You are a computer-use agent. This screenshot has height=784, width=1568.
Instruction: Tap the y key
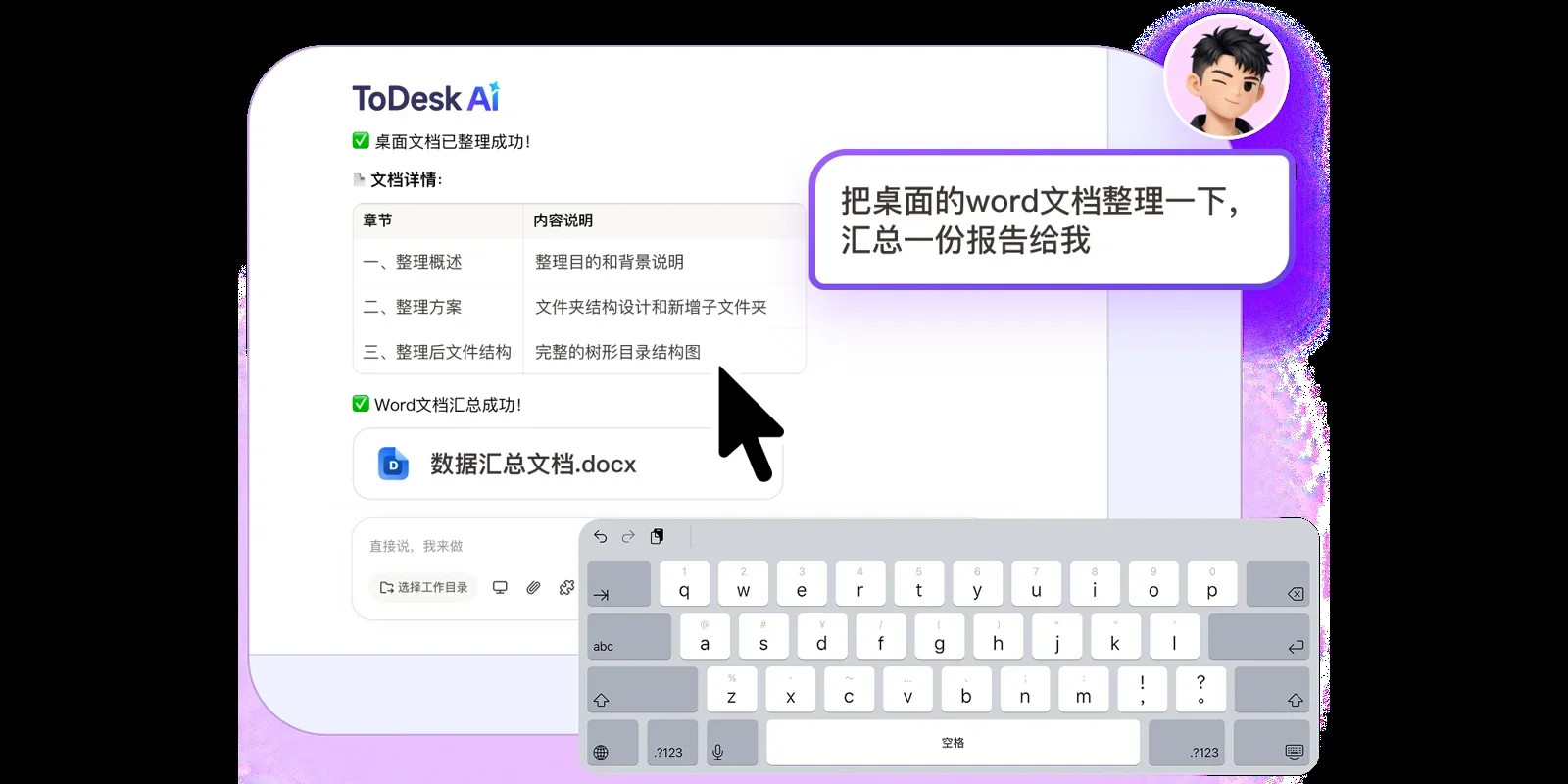977,584
